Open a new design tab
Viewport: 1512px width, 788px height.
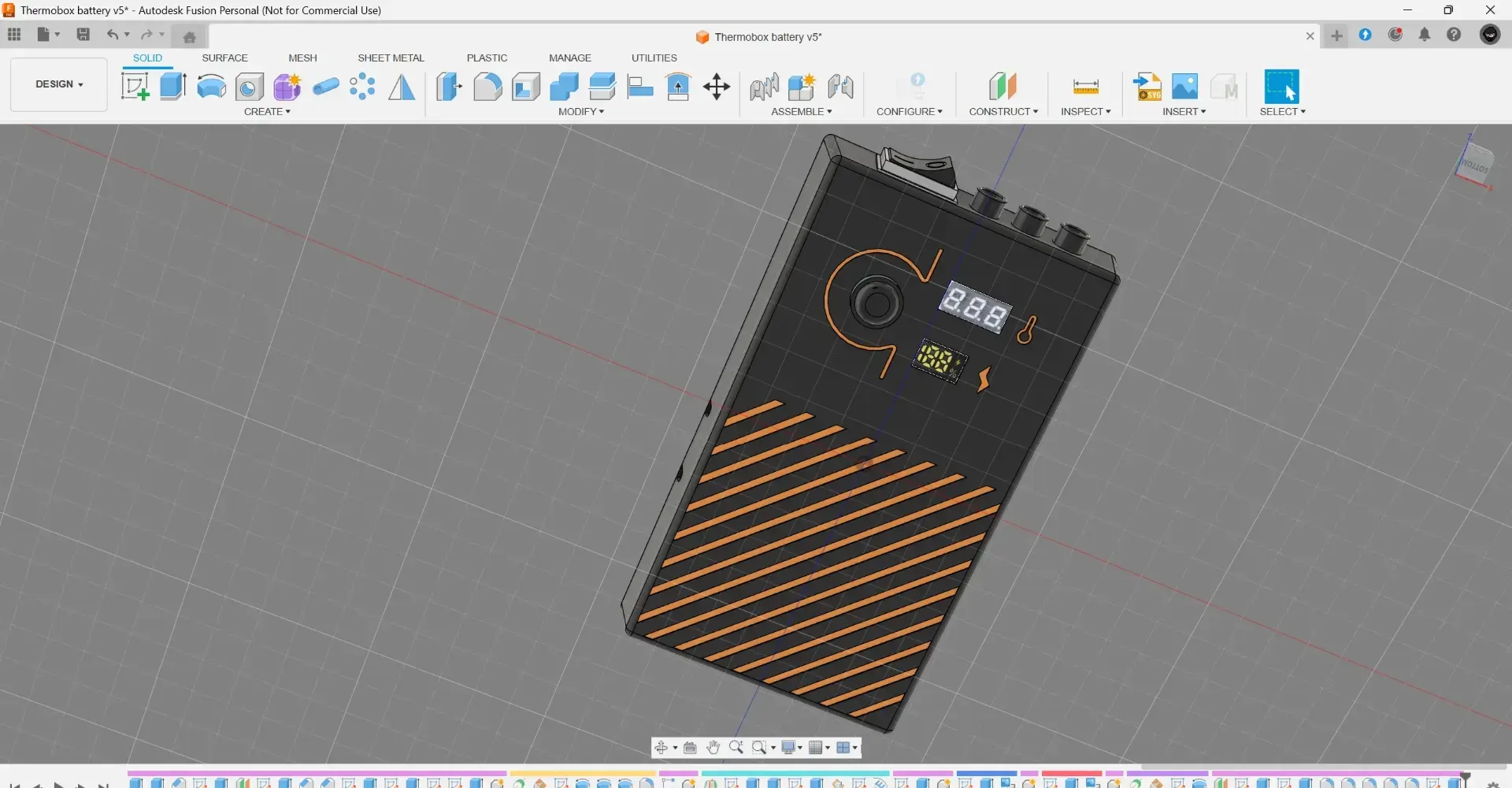[1336, 35]
